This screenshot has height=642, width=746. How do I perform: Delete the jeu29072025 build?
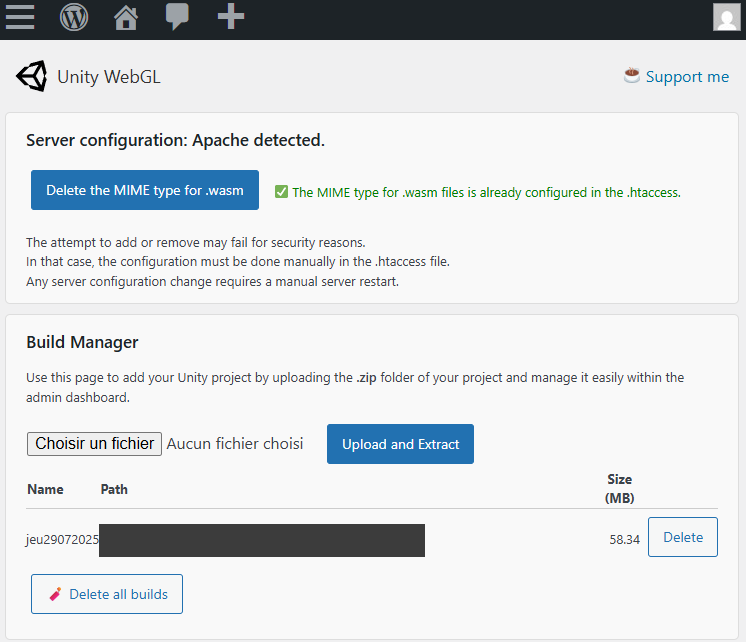click(683, 537)
